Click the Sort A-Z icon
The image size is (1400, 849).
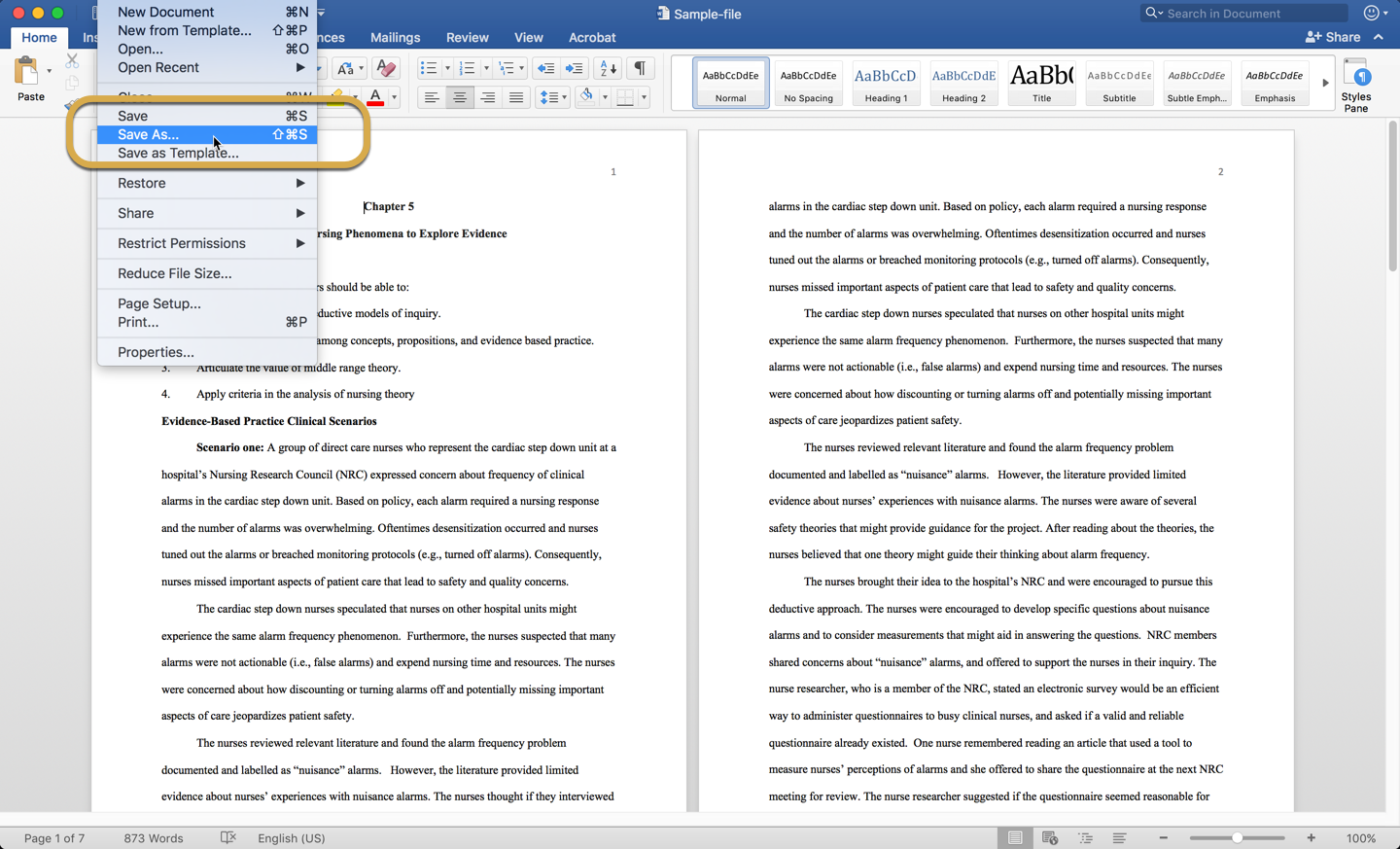click(608, 68)
